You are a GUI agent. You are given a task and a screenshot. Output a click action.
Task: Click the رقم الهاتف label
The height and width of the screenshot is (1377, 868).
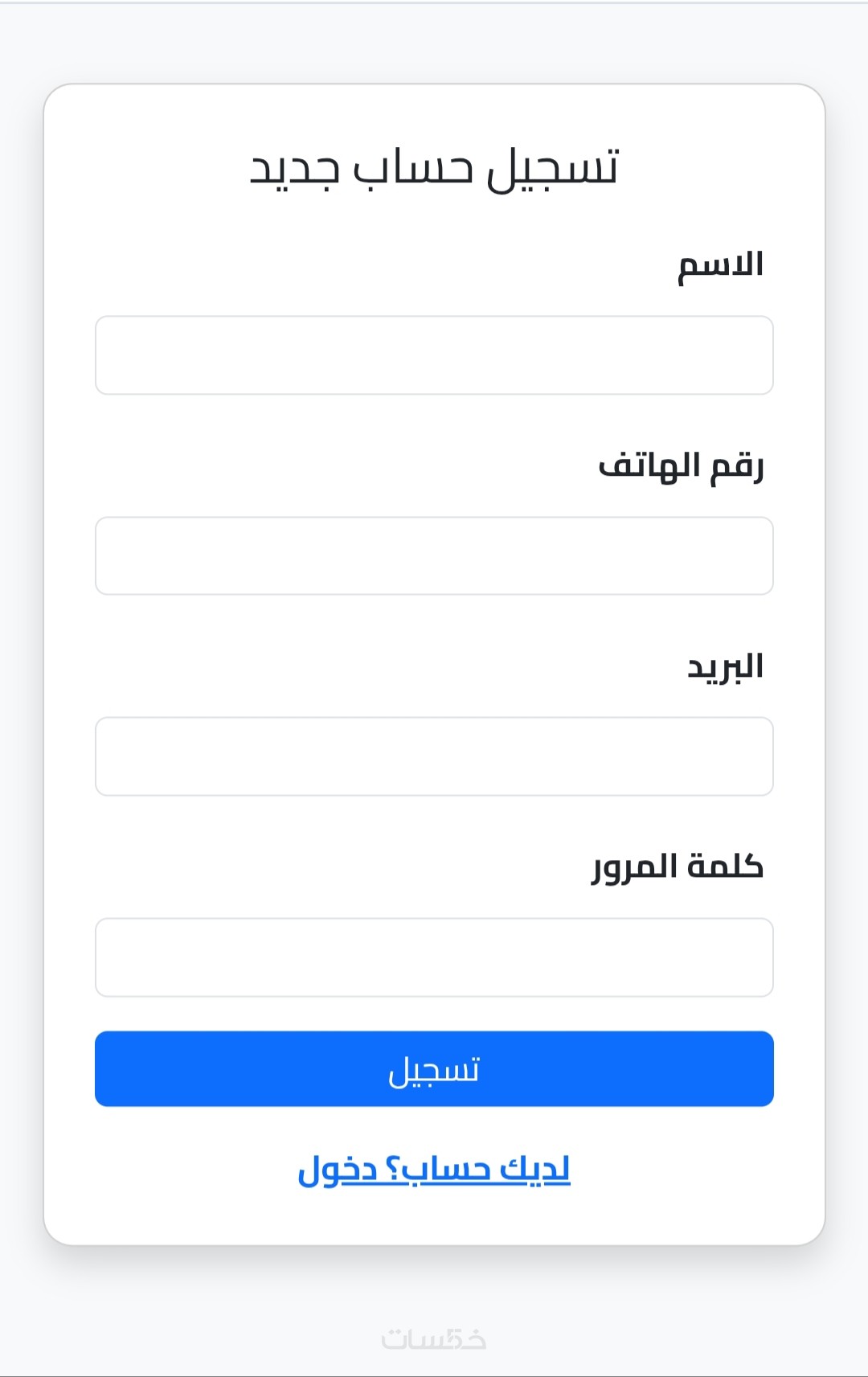click(681, 466)
